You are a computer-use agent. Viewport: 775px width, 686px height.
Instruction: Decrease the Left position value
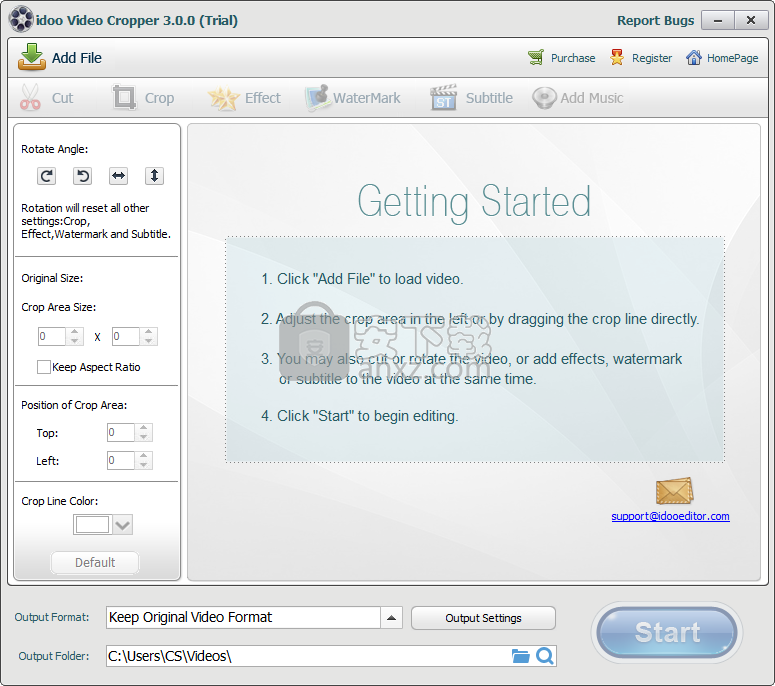point(143,465)
